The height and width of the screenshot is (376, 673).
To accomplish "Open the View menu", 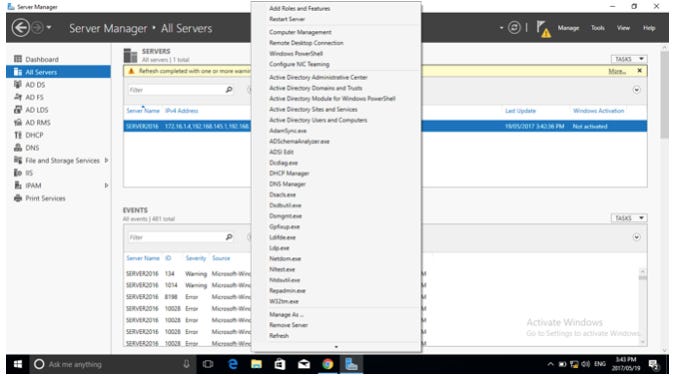I will point(623,28).
